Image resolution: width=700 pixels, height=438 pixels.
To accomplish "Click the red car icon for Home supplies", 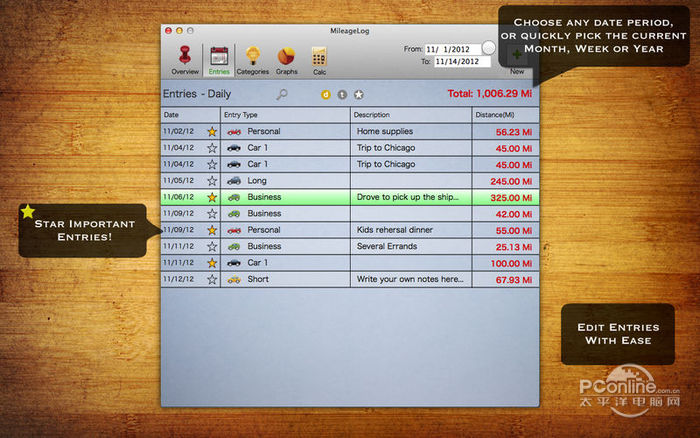I will (234, 132).
